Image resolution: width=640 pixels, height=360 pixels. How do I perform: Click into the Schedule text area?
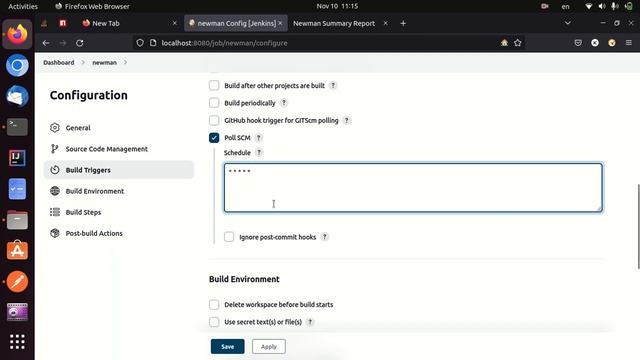point(413,188)
